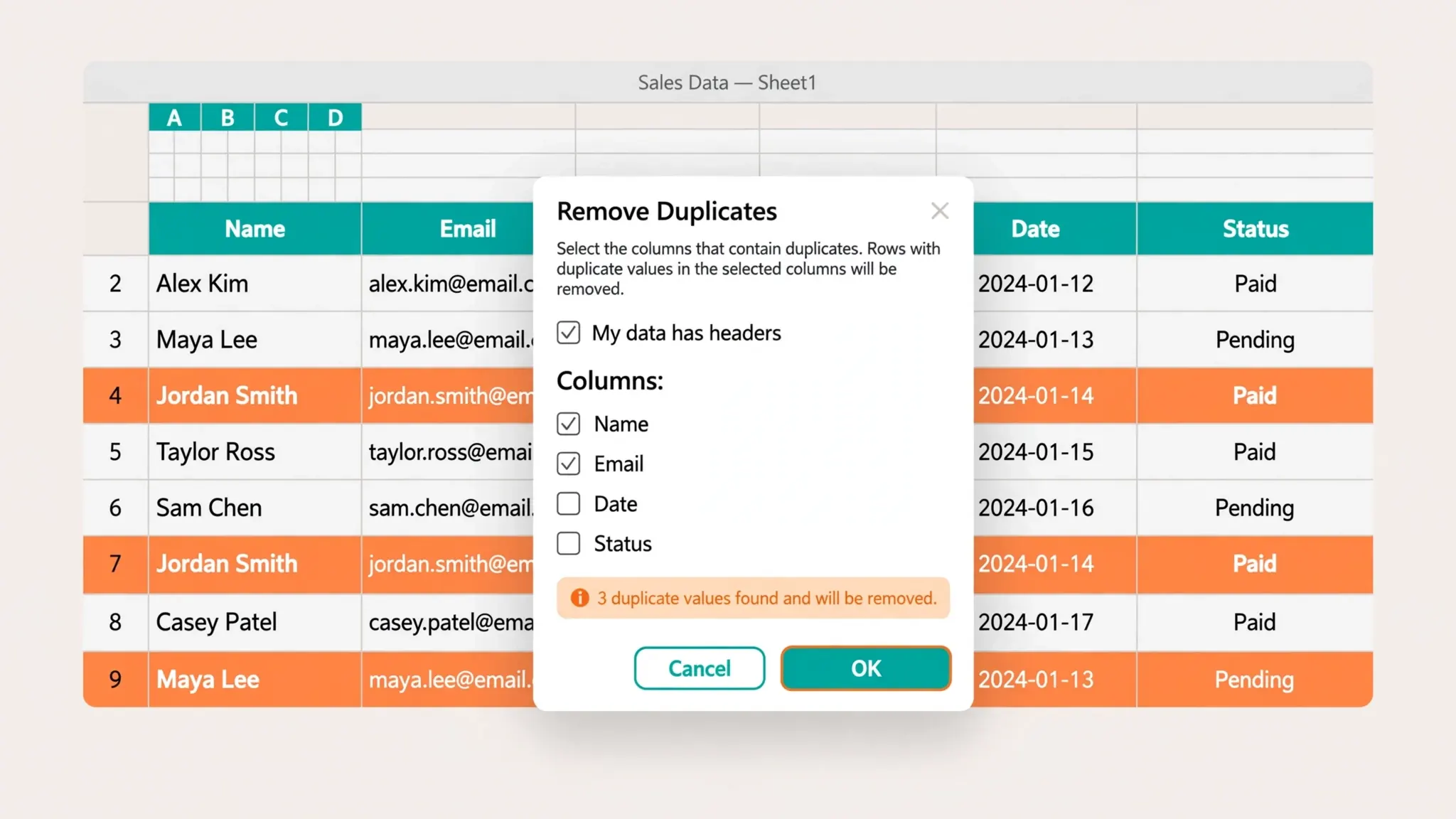Select column A header

(x=175, y=117)
